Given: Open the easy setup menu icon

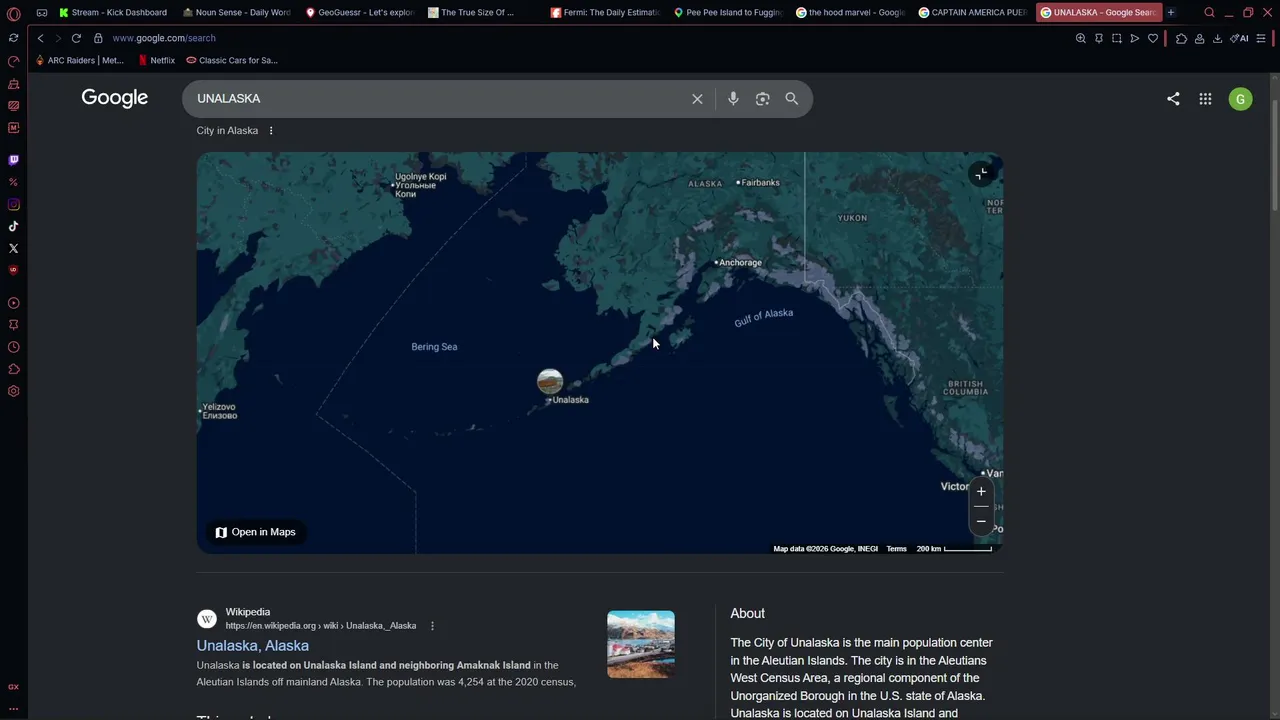Looking at the screenshot, I should pos(1263,38).
